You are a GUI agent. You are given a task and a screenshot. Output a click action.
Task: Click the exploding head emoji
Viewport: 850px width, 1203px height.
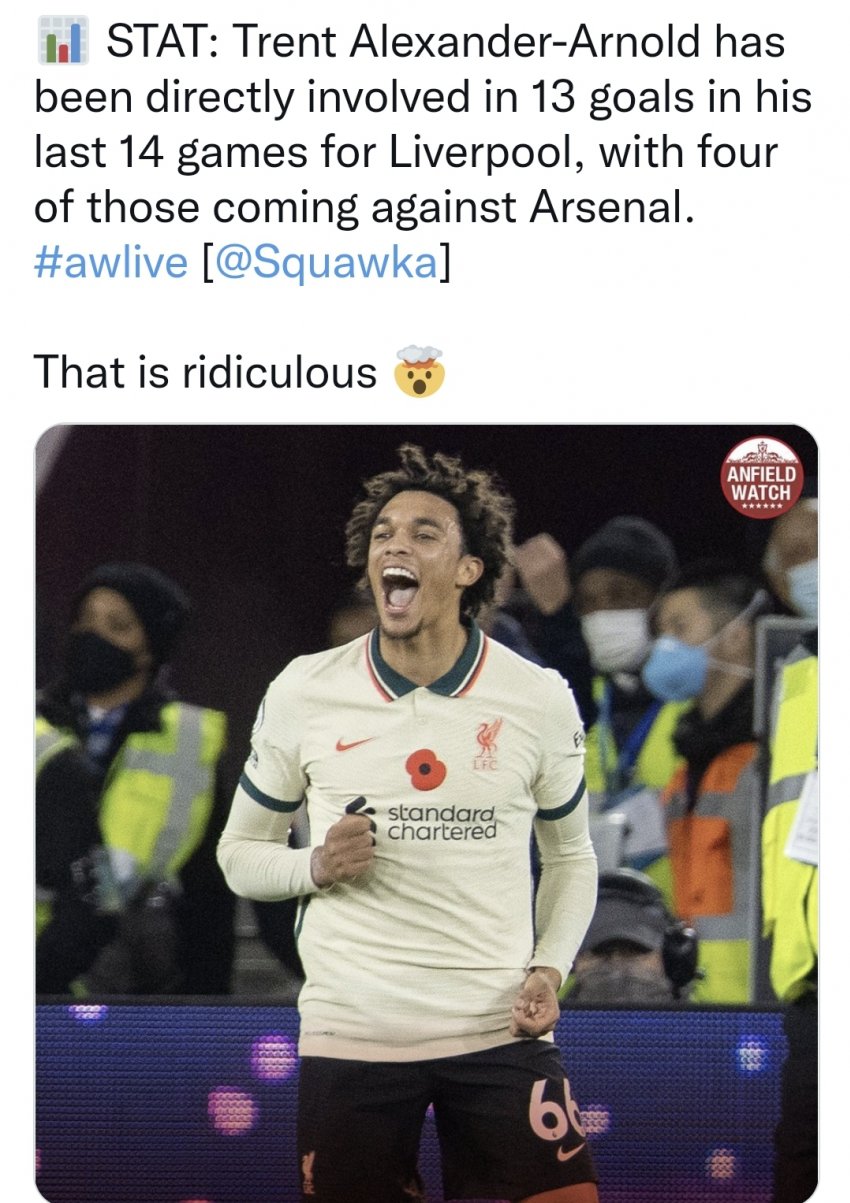coord(420,370)
